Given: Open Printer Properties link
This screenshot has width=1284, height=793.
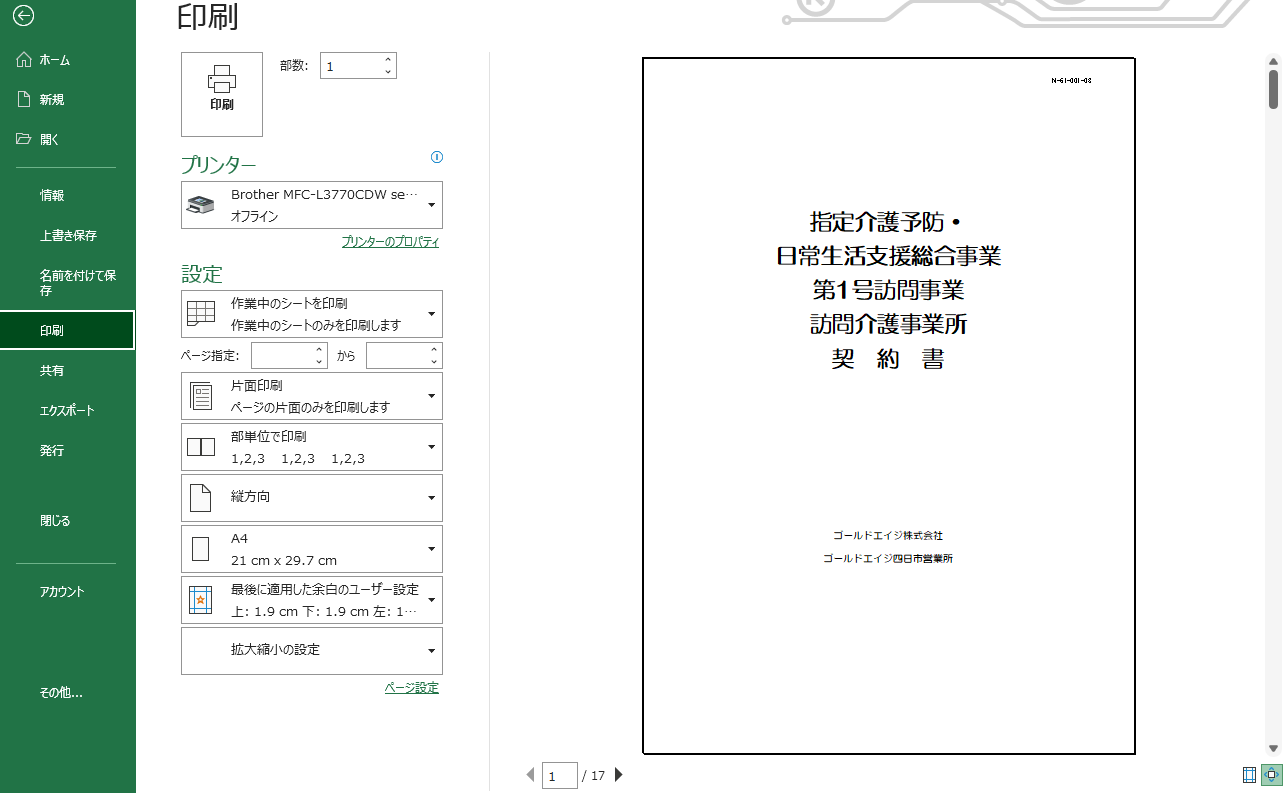Looking at the screenshot, I should click(390, 242).
